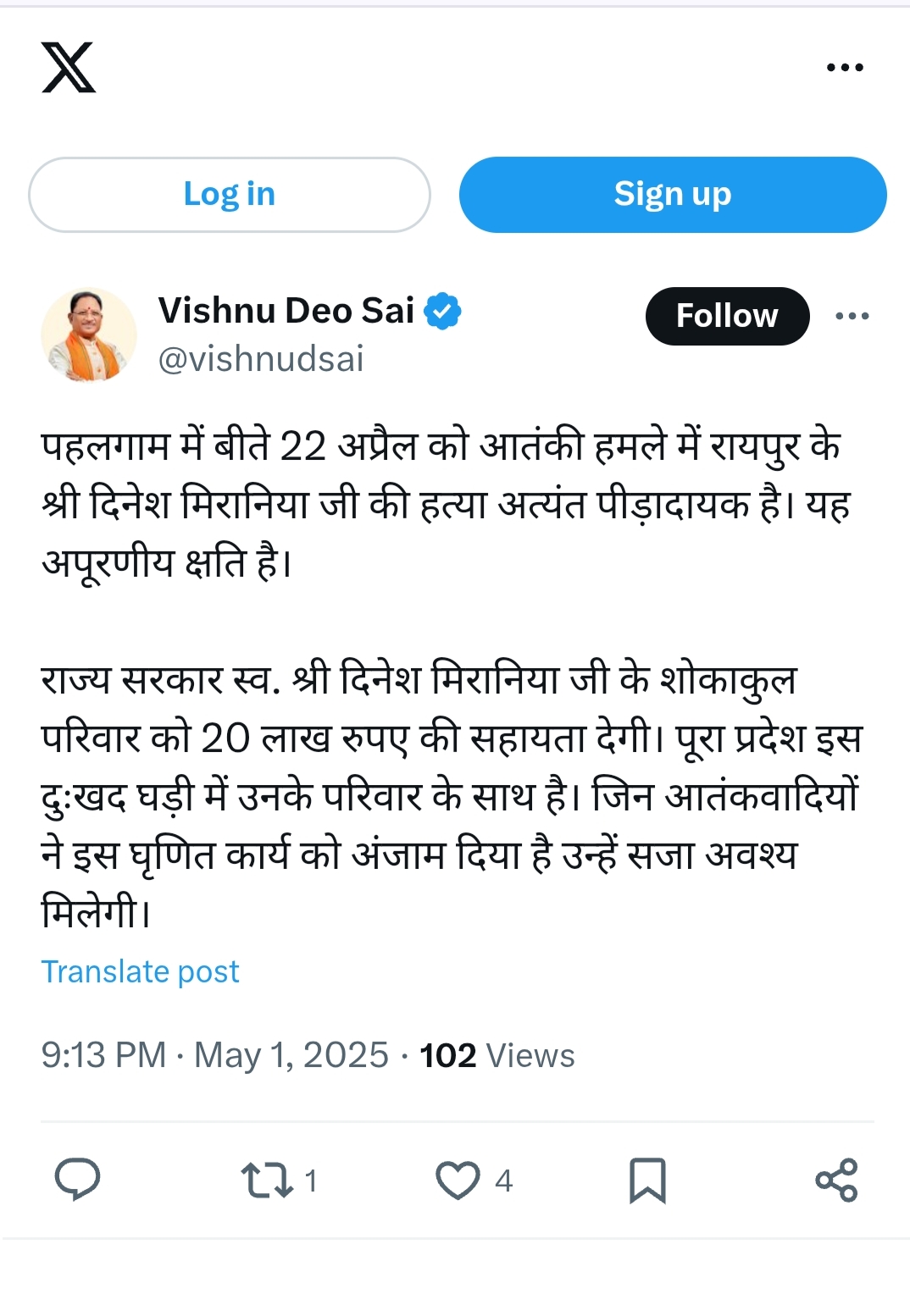Click the X logo
The width and height of the screenshot is (910, 1316).
click(x=69, y=67)
